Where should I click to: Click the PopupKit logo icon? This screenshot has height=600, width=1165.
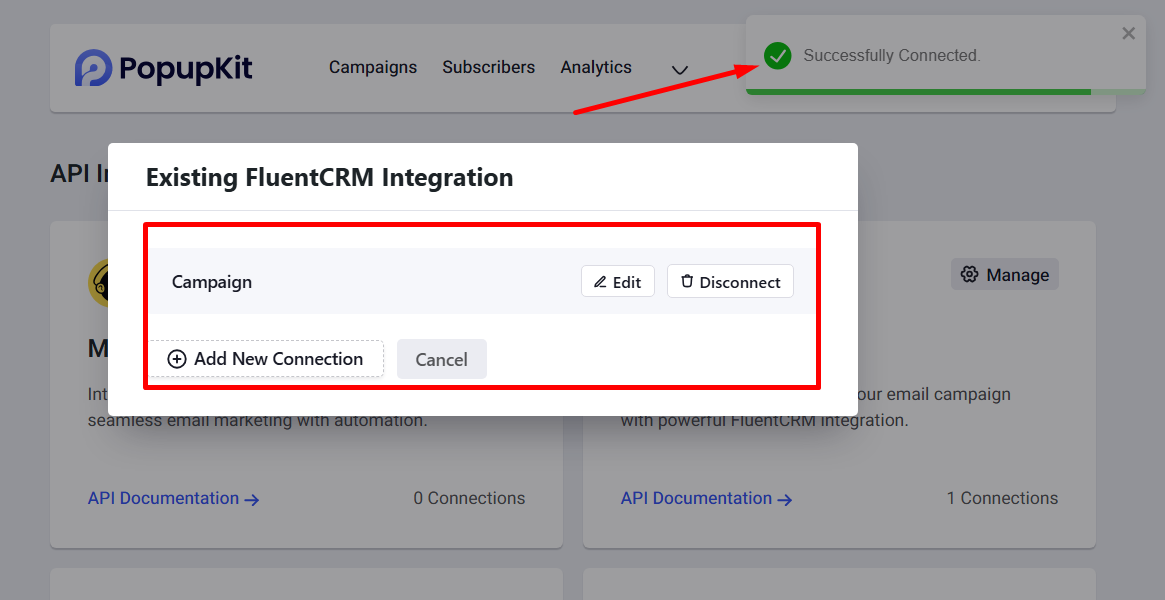click(x=93, y=68)
